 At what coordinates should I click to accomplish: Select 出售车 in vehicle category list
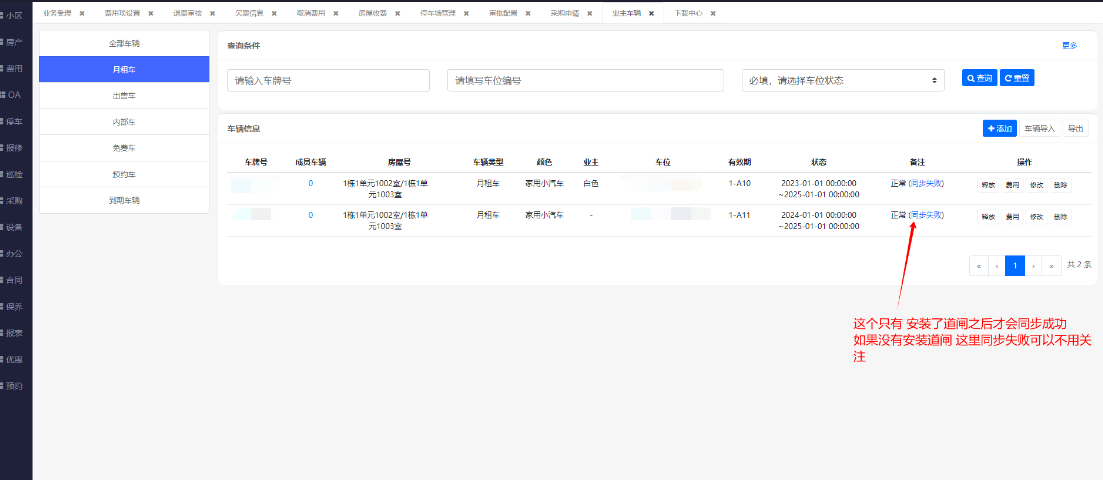tap(124, 95)
